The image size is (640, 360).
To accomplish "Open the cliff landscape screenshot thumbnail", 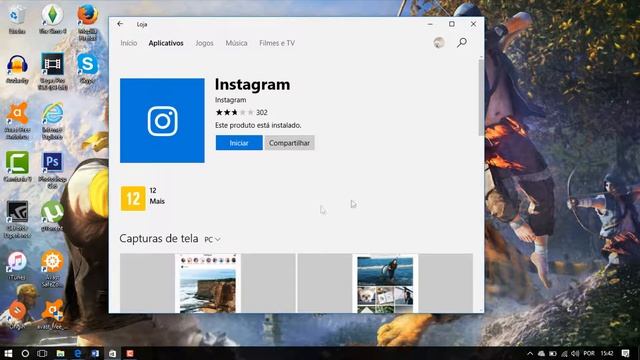I will (x=208, y=283).
